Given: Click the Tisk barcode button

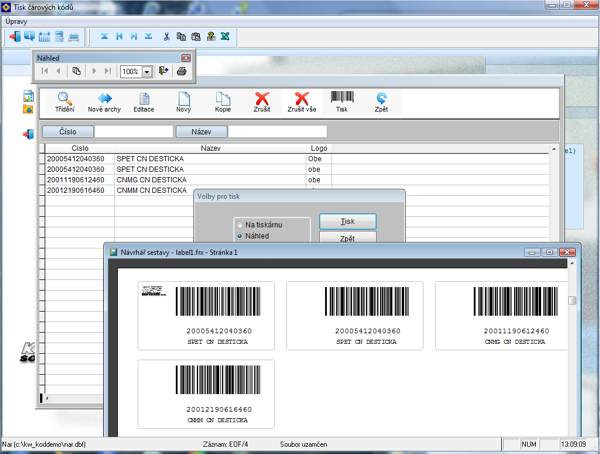Looking at the screenshot, I should 342,102.
